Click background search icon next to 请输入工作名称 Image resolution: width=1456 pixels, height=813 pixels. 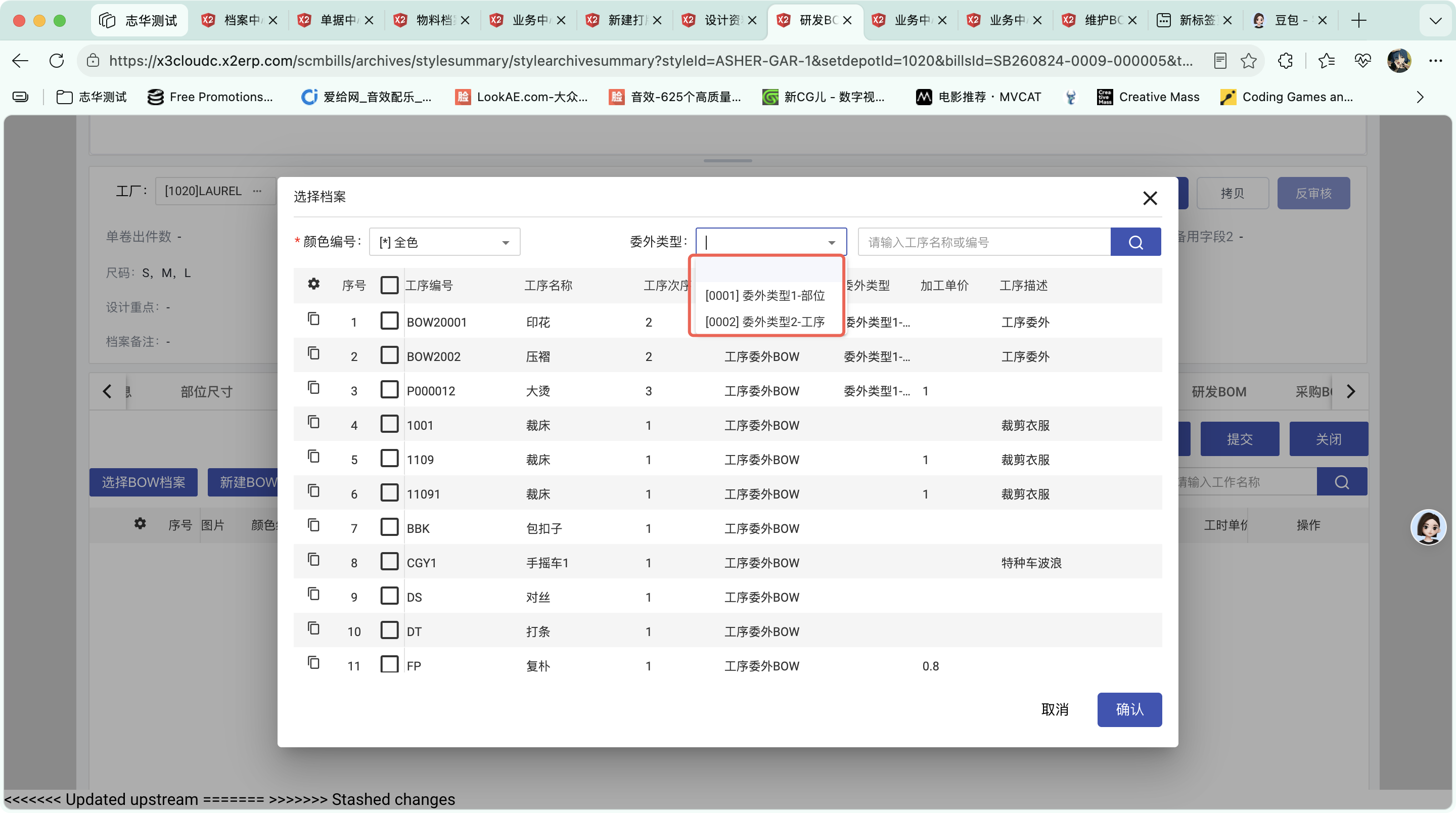click(1342, 482)
